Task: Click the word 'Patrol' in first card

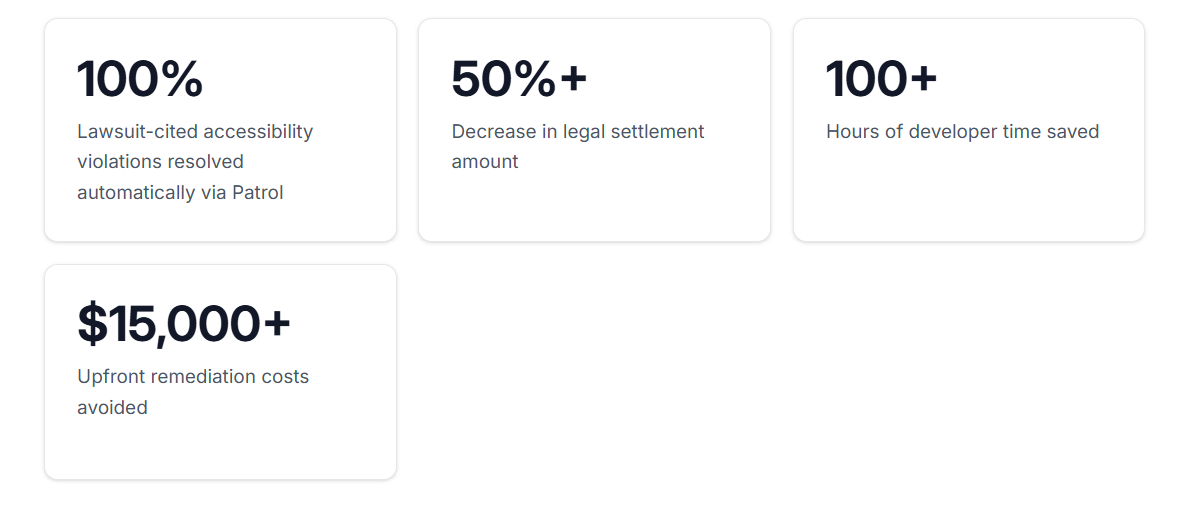Action: click(258, 193)
